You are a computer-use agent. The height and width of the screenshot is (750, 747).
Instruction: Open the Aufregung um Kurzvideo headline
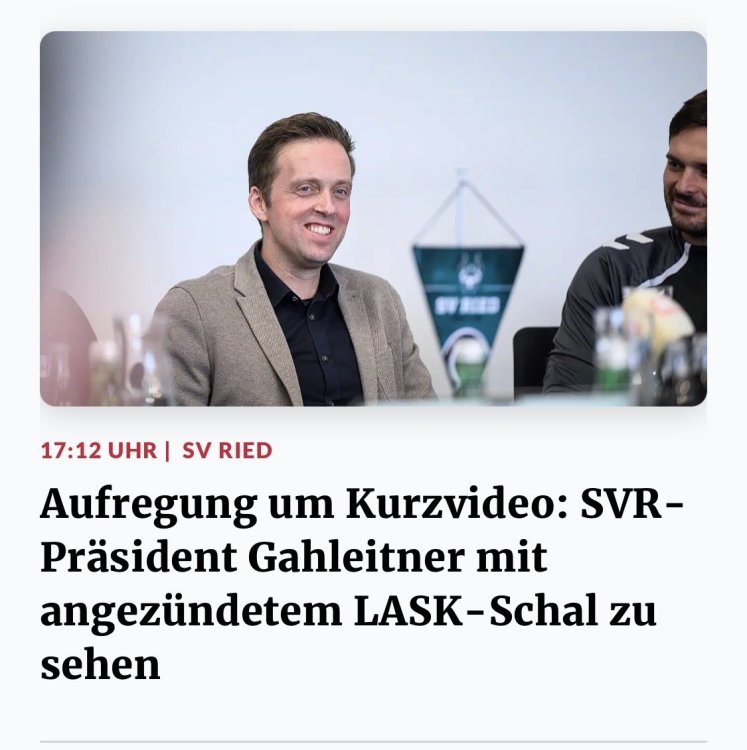pos(362,585)
